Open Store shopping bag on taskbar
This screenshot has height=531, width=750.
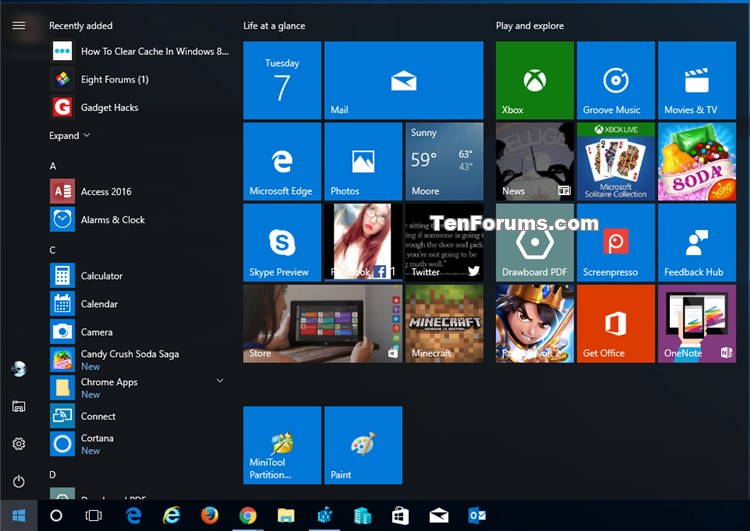point(400,515)
